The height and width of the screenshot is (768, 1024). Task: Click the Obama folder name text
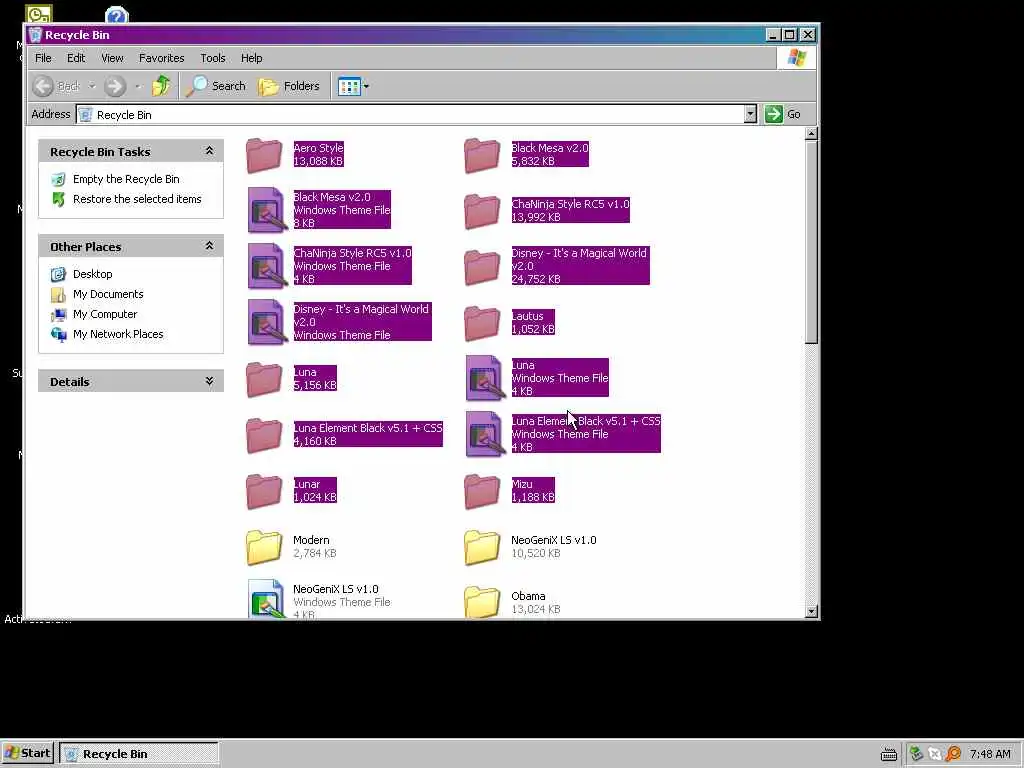click(528, 596)
